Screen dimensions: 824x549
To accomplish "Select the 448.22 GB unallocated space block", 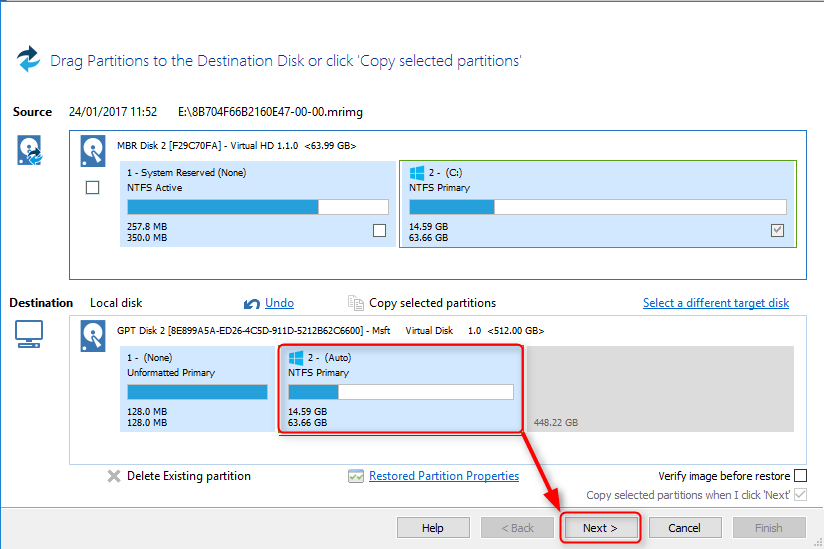I will point(660,389).
